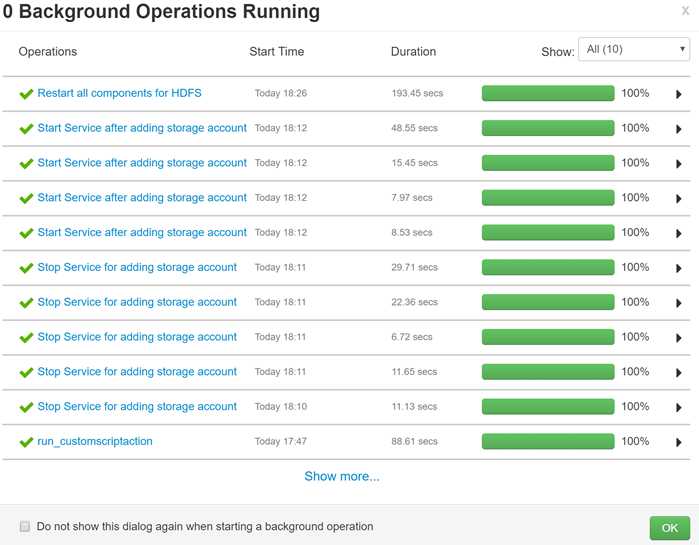Expand the arrow on the 15.45 secs operation row
The width and height of the screenshot is (699, 545).
click(x=678, y=164)
